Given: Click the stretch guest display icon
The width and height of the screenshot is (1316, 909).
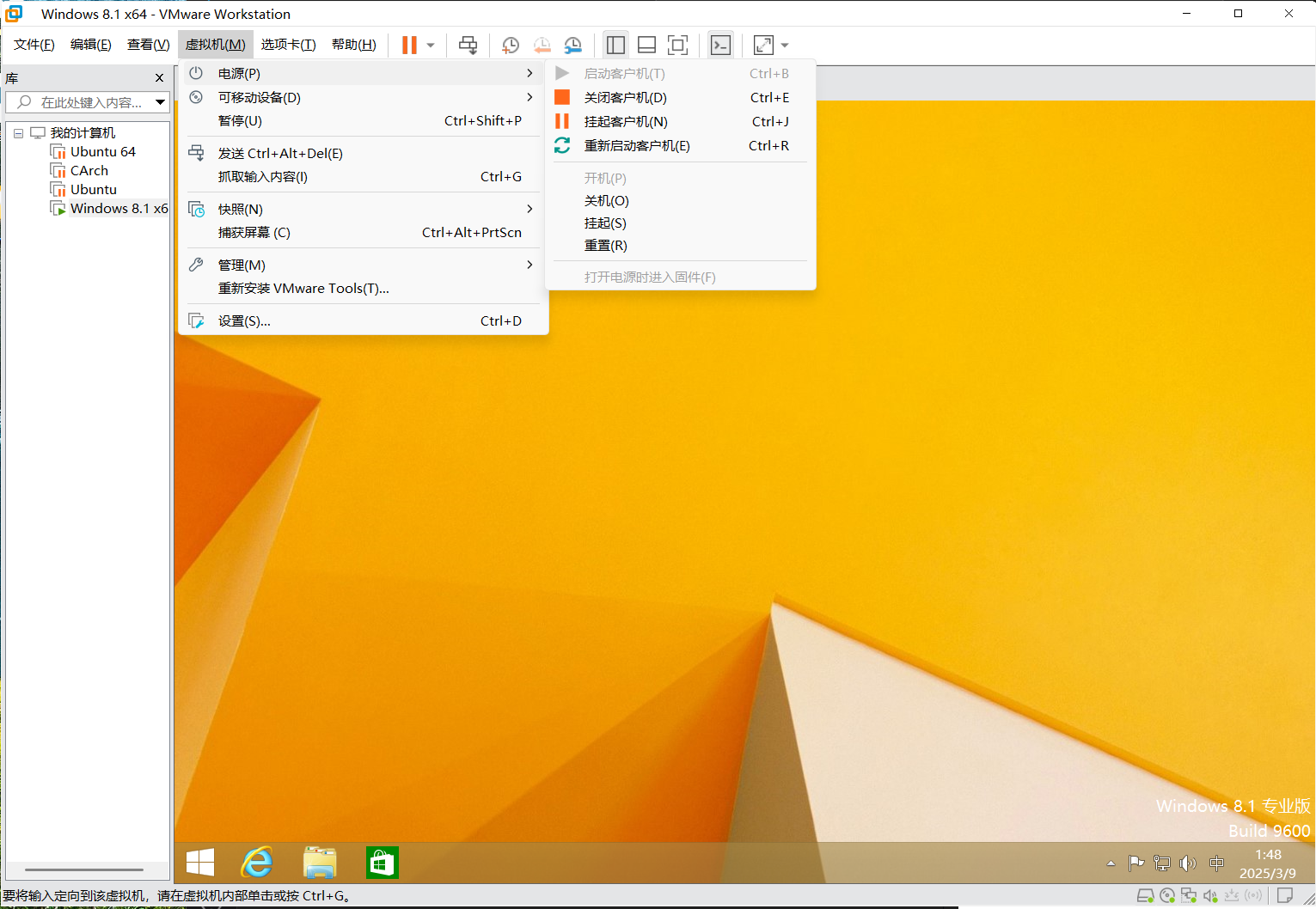Looking at the screenshot, I should (x=763, y=45).
